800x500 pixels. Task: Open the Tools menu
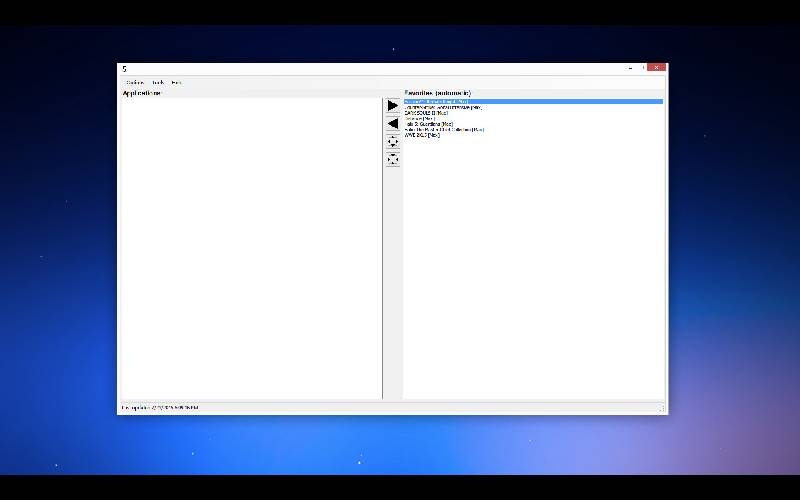click(x=158, y=82)
